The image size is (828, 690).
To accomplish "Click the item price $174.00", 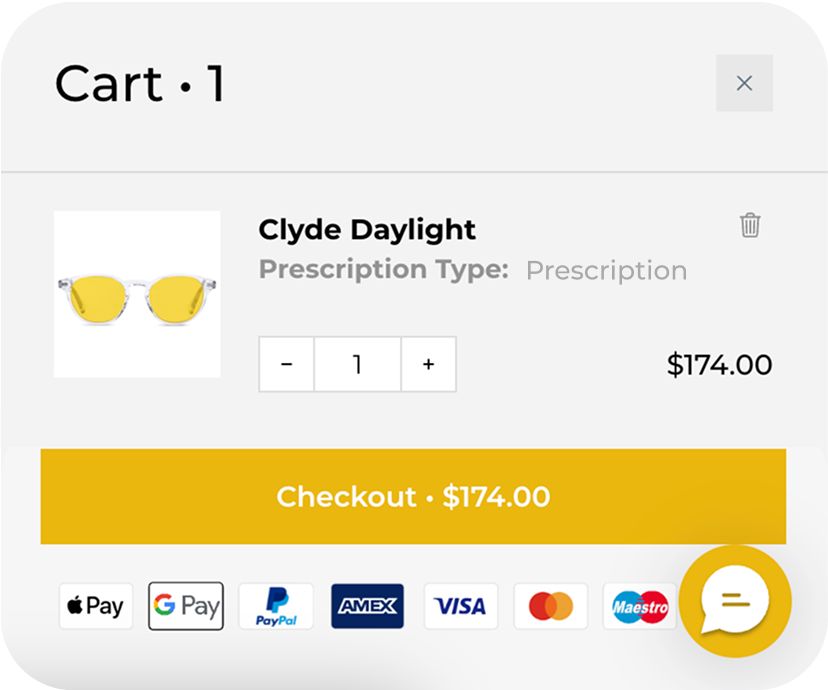I will pos(719,364).
